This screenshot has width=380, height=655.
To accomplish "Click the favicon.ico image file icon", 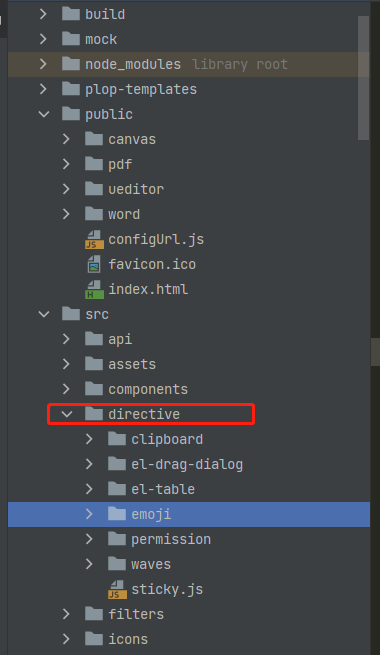I will [94, 264].
